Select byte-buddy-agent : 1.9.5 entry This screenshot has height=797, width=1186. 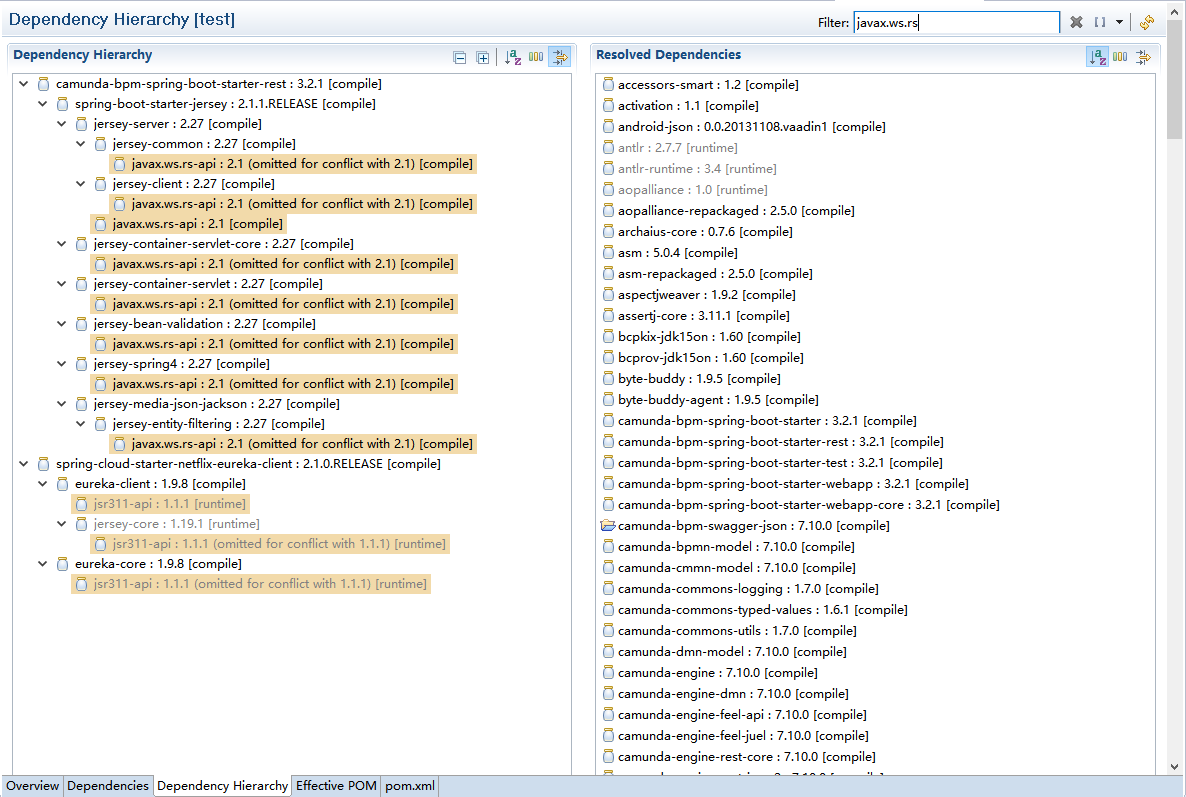tap(710, 400)
